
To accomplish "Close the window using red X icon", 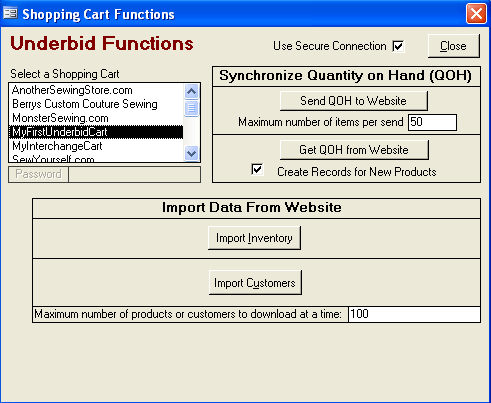I will (476, 14).
